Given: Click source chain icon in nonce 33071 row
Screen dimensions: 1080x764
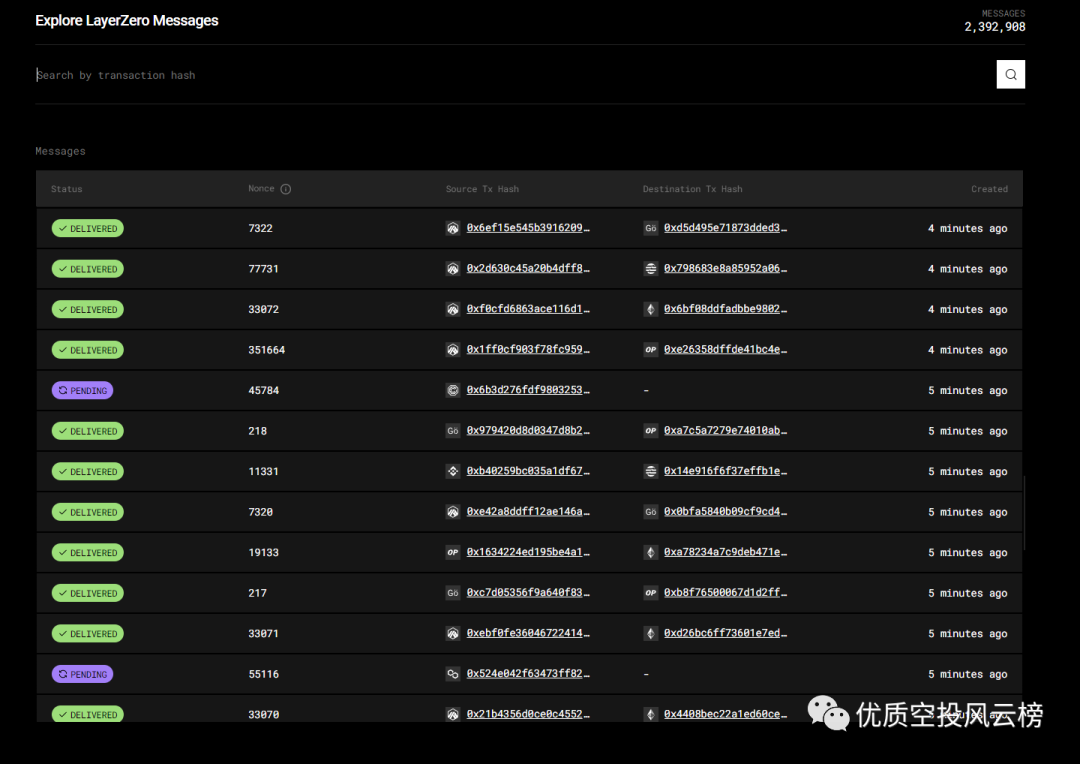Looking at the screenshot, I should pyautogui.click(x=453, y=634).
